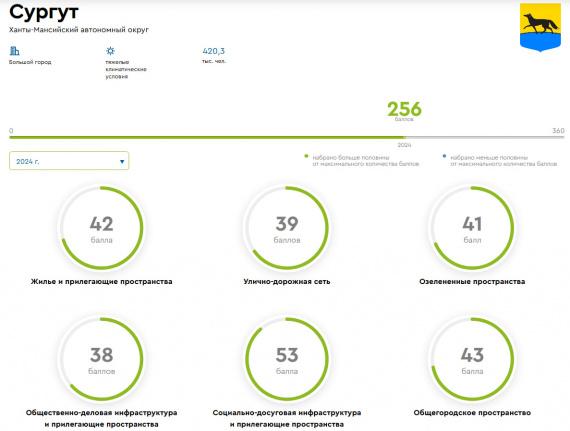Viewport: 570px width, 431px height.
Task: Select the 53 points social-leisure circle
Action: click(287, 359)
